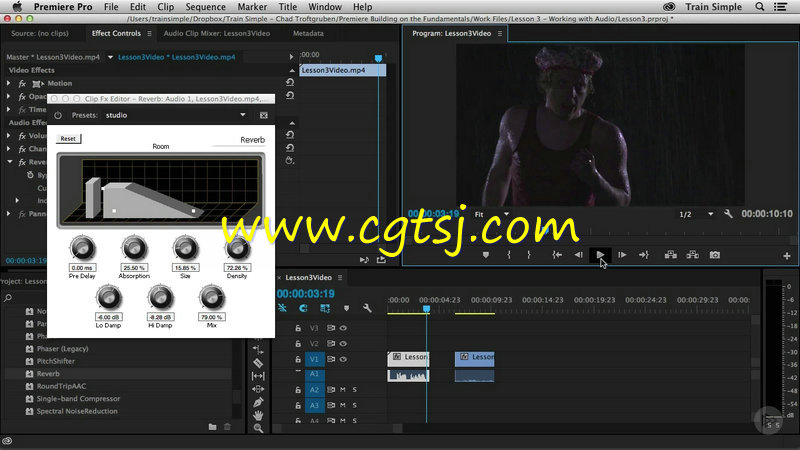This screenshot has height=450, width=800.
Task: Toggle V1 track lock
Action: tap(298, 359)
